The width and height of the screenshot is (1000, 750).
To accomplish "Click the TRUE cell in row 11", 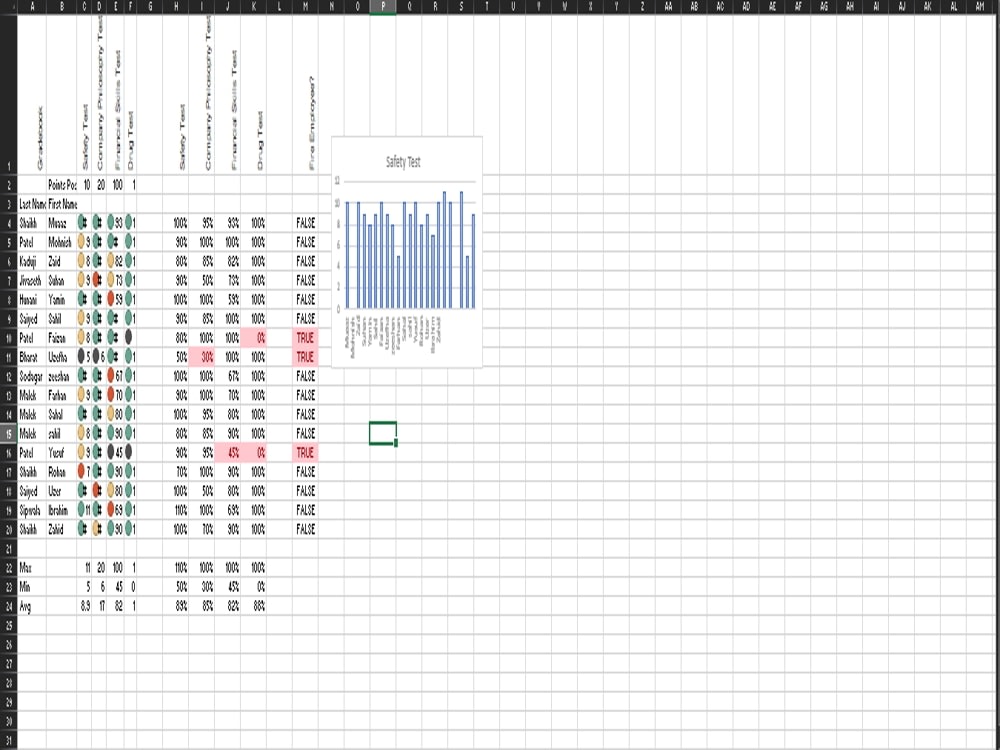I will pos(305,357).
